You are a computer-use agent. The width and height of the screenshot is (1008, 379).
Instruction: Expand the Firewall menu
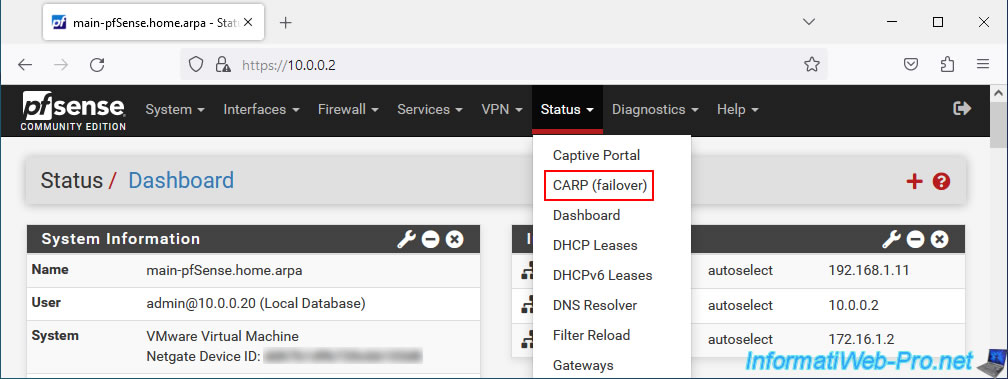pyautogui.click(x=348, y=110)
